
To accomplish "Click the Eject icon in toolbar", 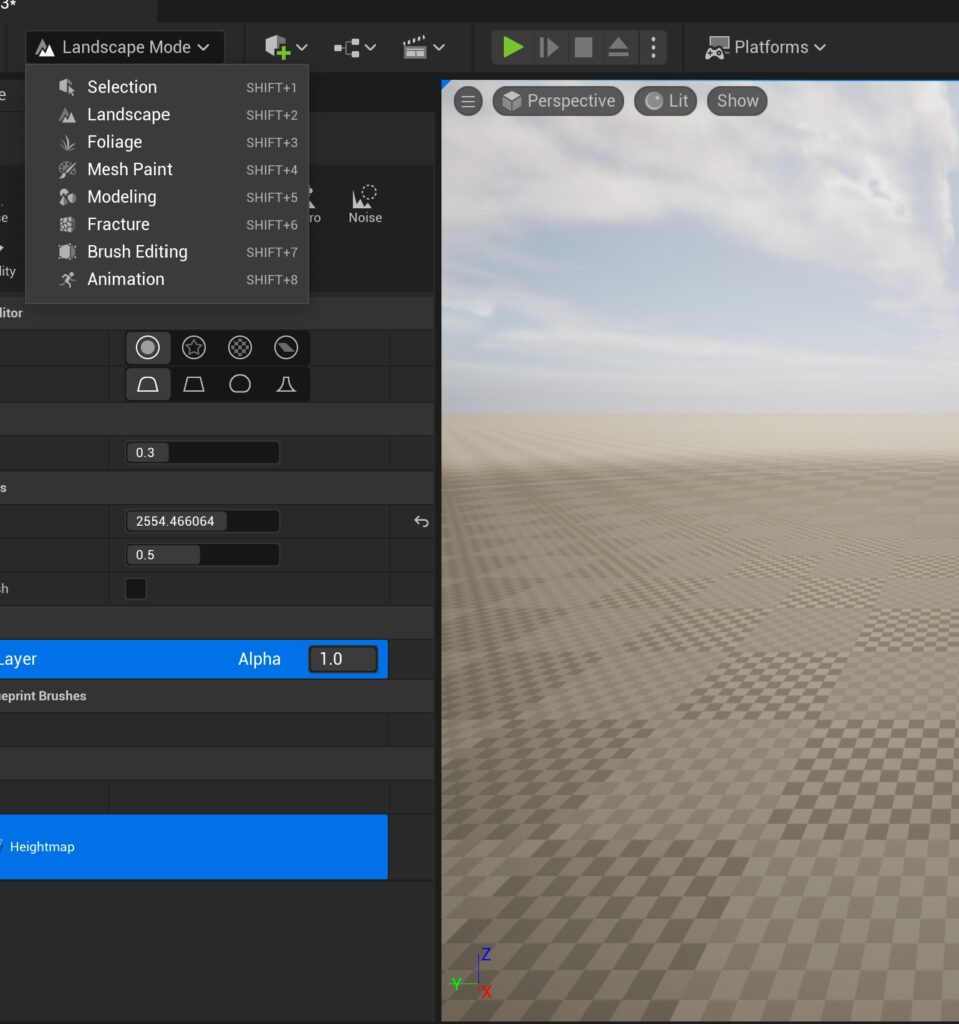I will [x=619, y=47].
